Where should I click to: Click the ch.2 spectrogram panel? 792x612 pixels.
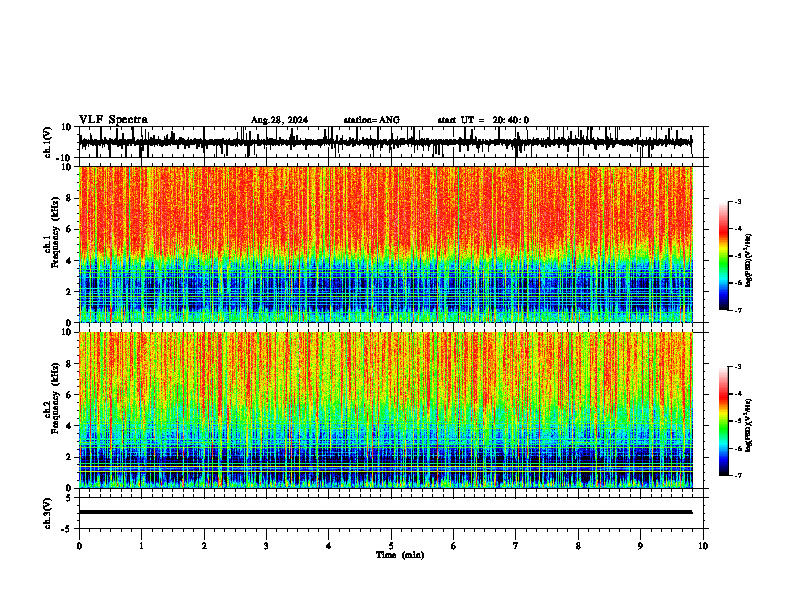click(385, 410)
